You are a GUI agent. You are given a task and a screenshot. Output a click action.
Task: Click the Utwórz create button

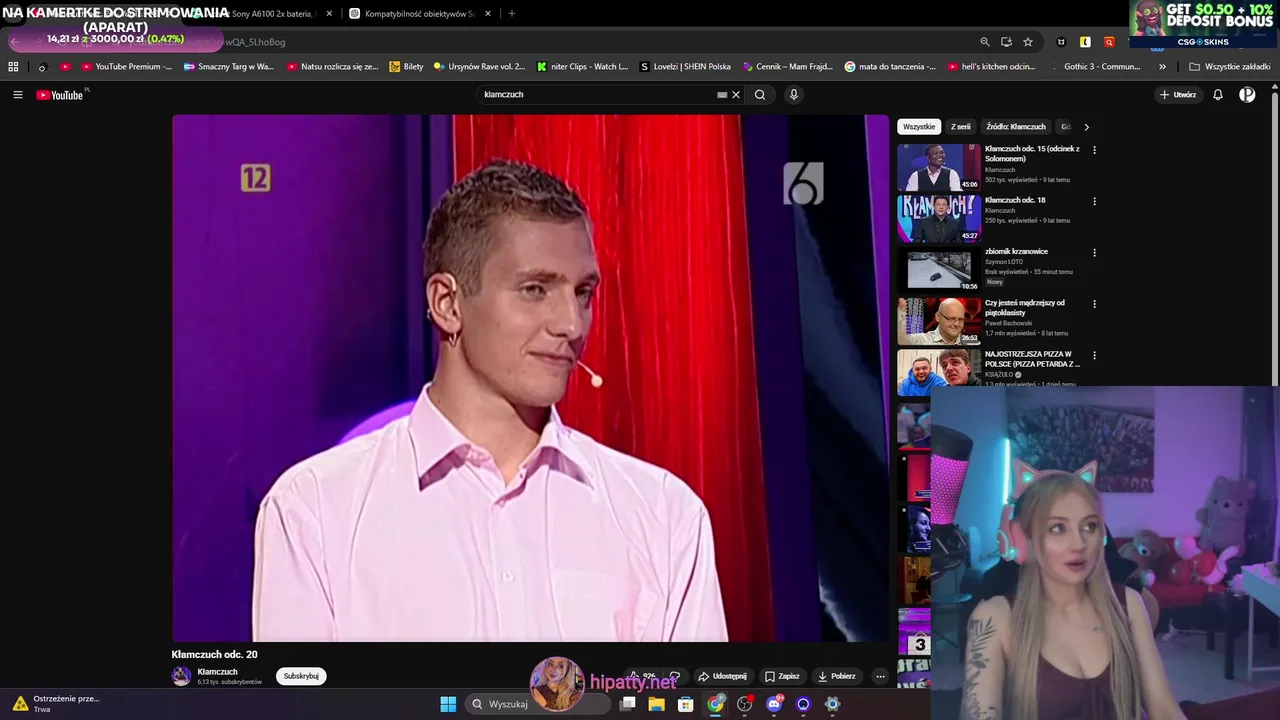pyautogui.click(x=1178, y=95)
